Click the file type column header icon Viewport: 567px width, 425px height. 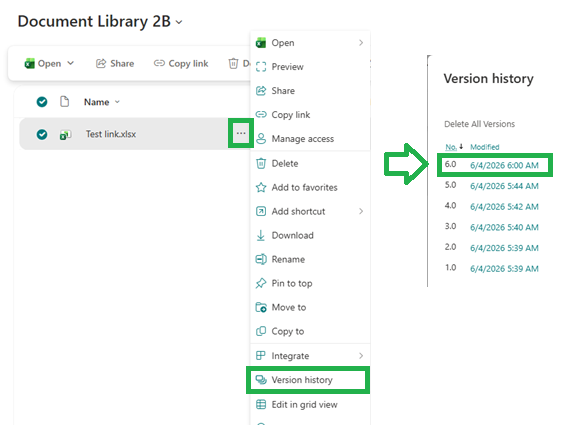(64, 102)
